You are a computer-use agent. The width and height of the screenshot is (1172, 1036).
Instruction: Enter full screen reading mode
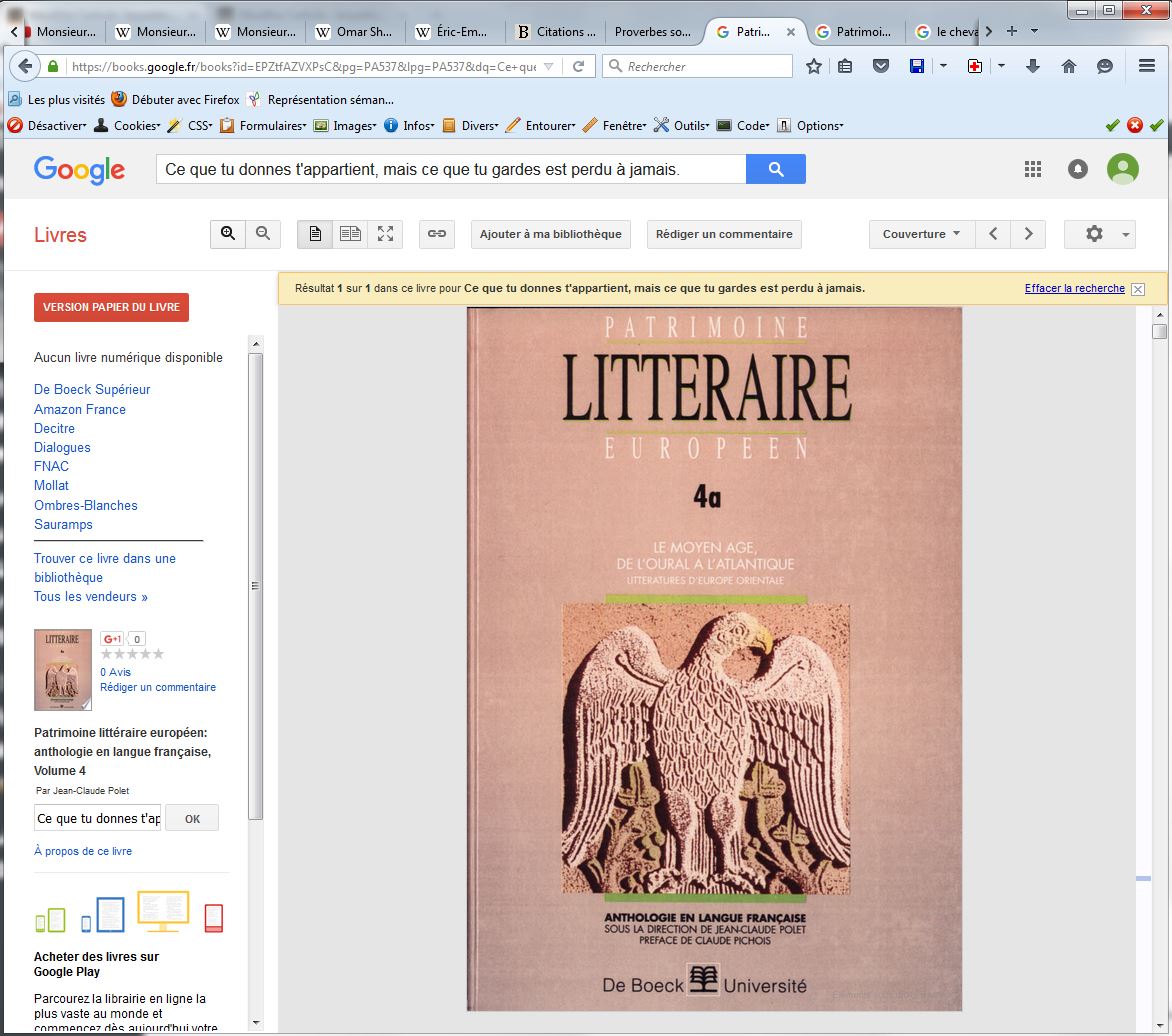point(385,234)
